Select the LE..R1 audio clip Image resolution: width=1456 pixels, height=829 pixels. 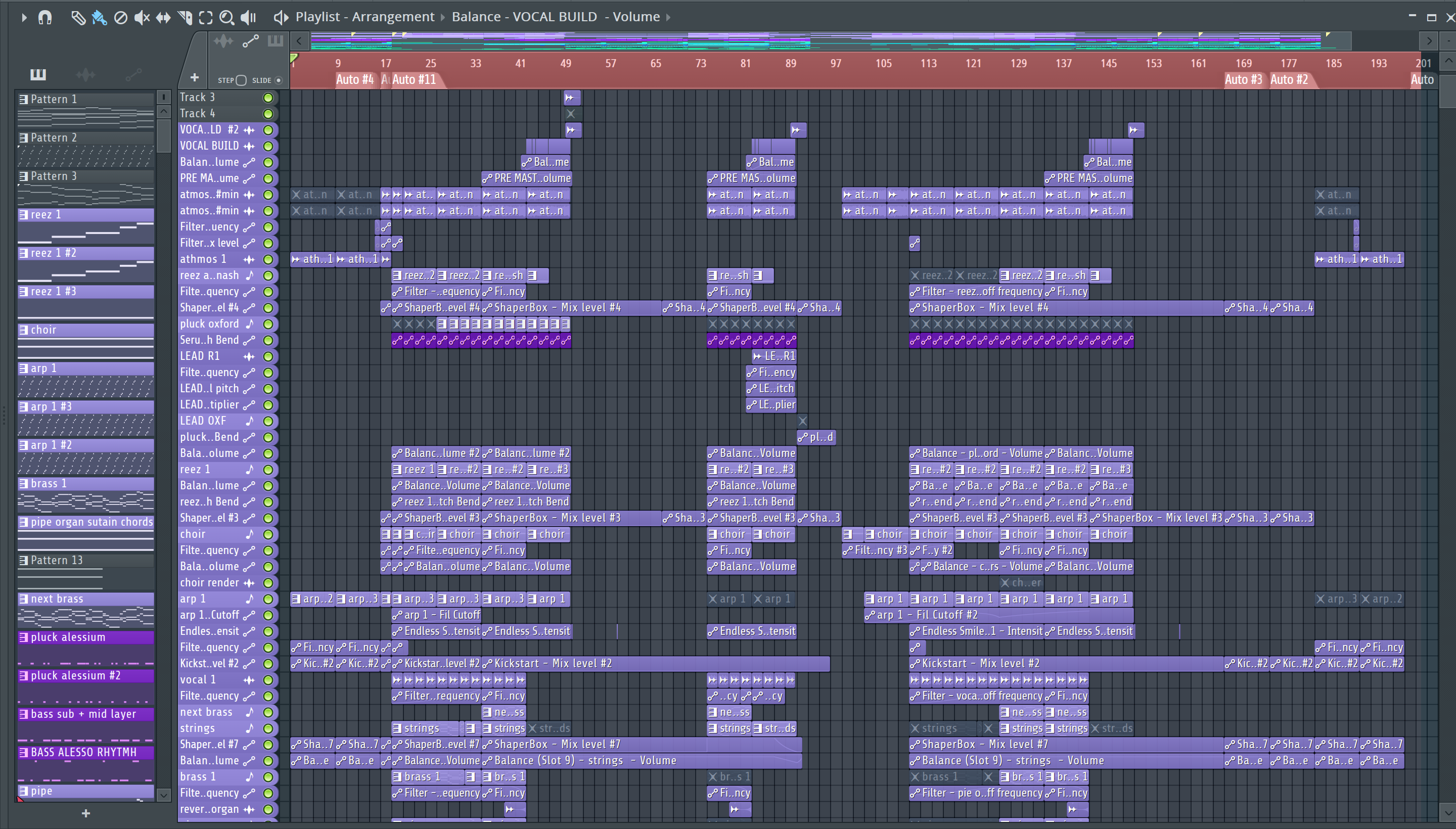pos(774,356)
